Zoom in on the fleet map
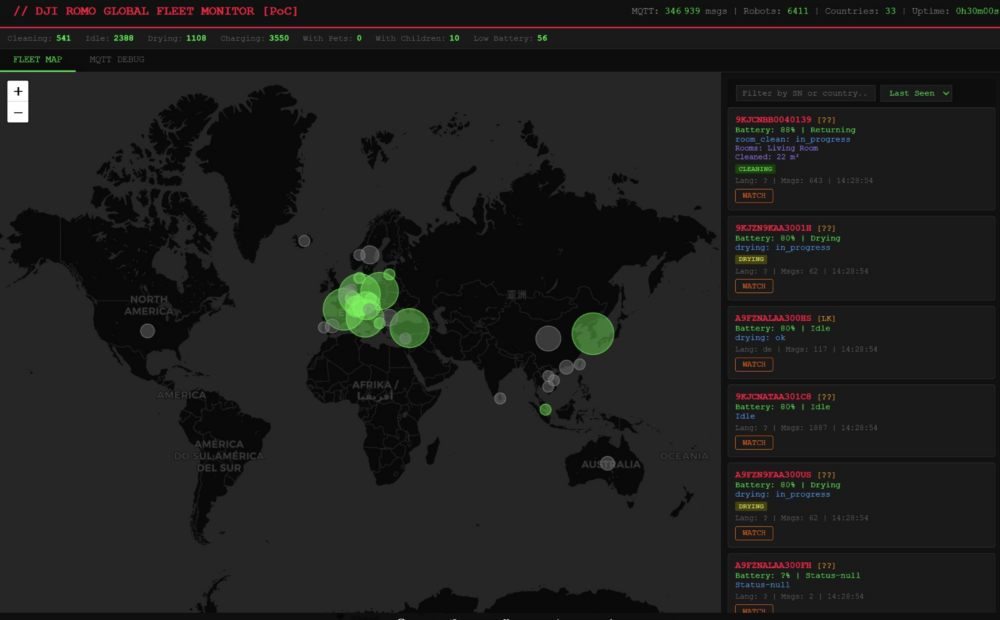1000x620 pixels. click(18, 90)
